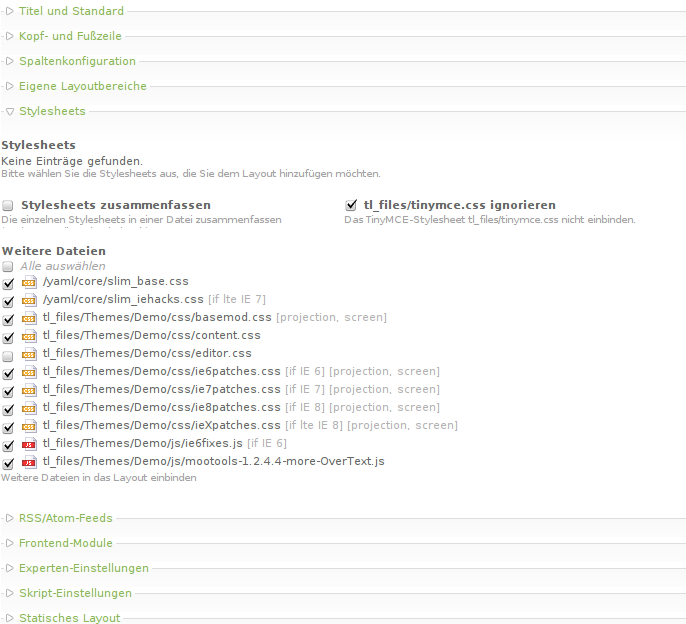Click the Keine Einträge gefunden text
Screen dimensions: 686x624
[72, 161]
